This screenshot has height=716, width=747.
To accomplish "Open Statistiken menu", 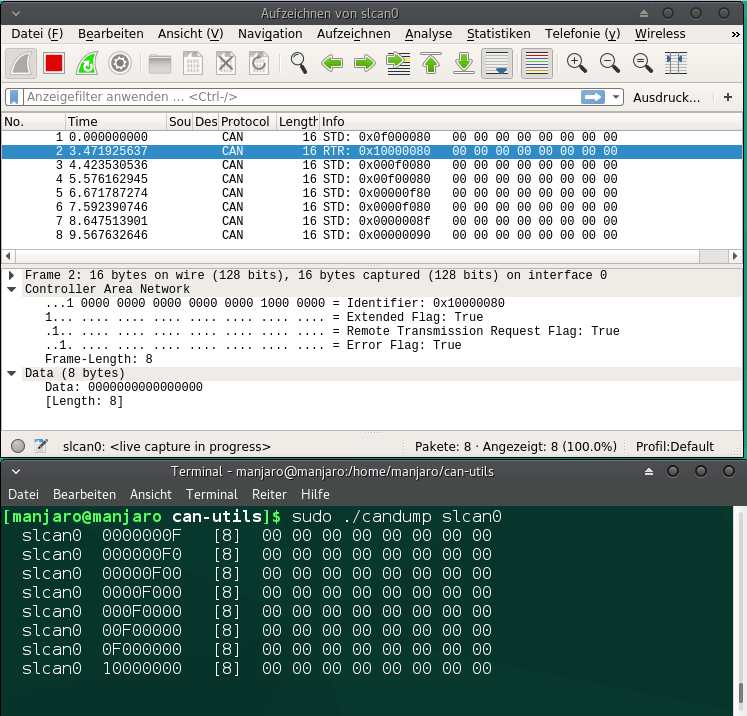I will pyautogui.click(x=498, y=34).
